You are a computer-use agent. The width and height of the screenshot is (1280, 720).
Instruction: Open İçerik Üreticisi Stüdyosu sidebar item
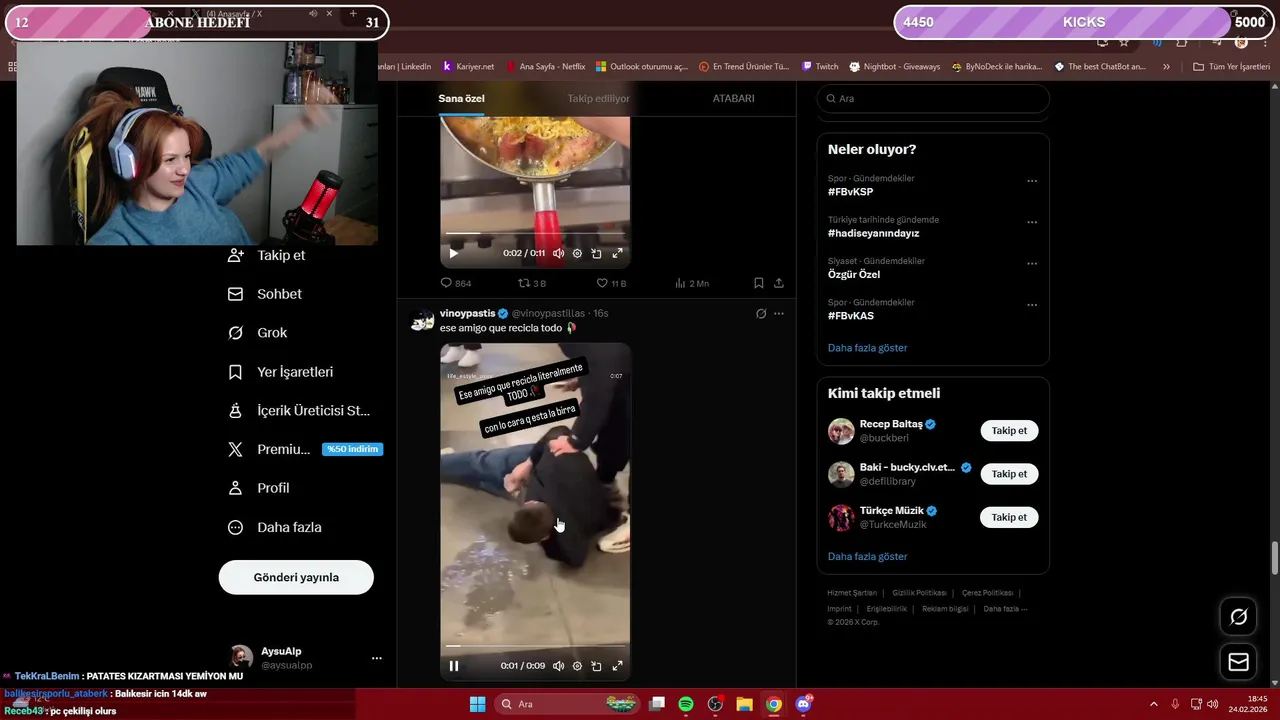pos(300,410)
